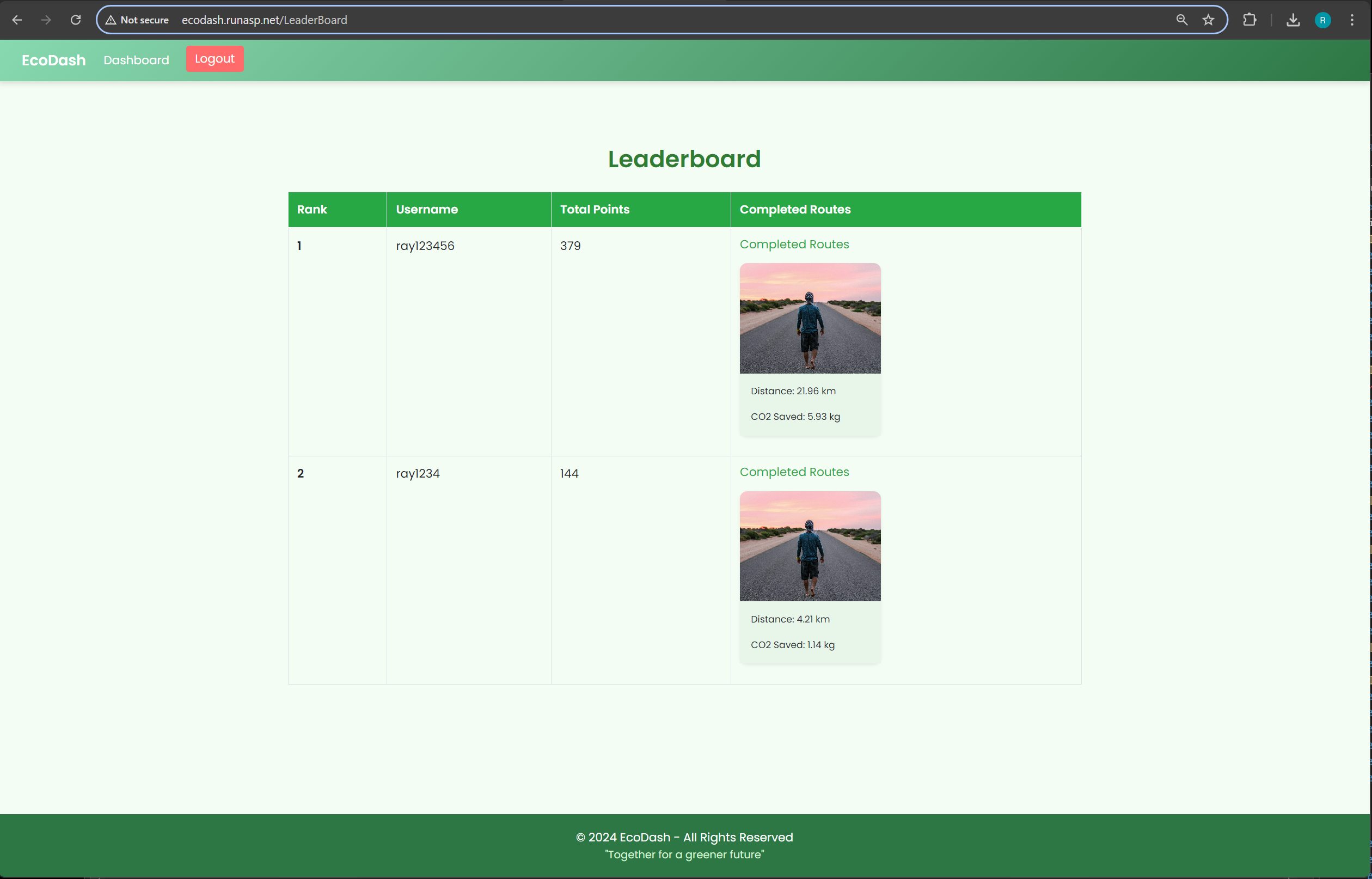Image resolution: width=1372 pixels, height=879 pixels.
Task: Open the browser downloads icon
Action: coord(1293,20)
